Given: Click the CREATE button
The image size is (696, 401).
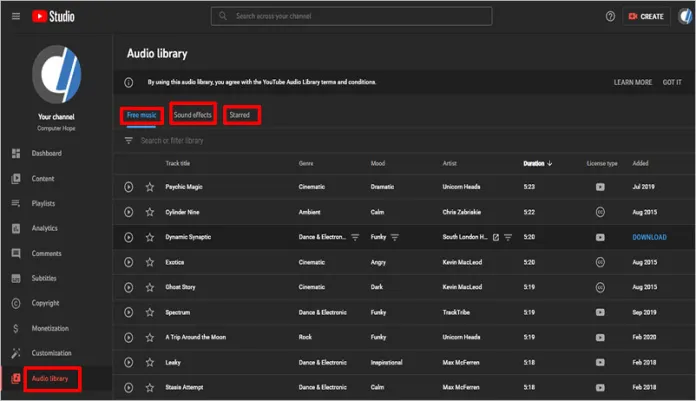Looking at the screenshot, I should coord(645,17).
